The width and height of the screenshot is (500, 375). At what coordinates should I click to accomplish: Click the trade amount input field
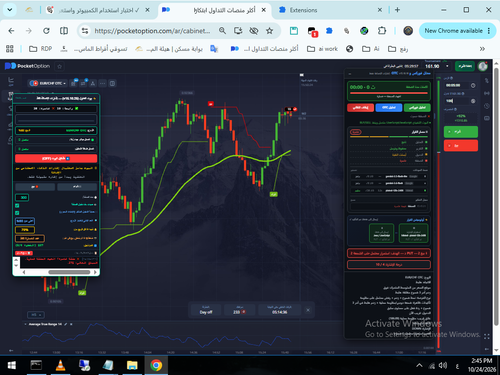tap(456, 101)
